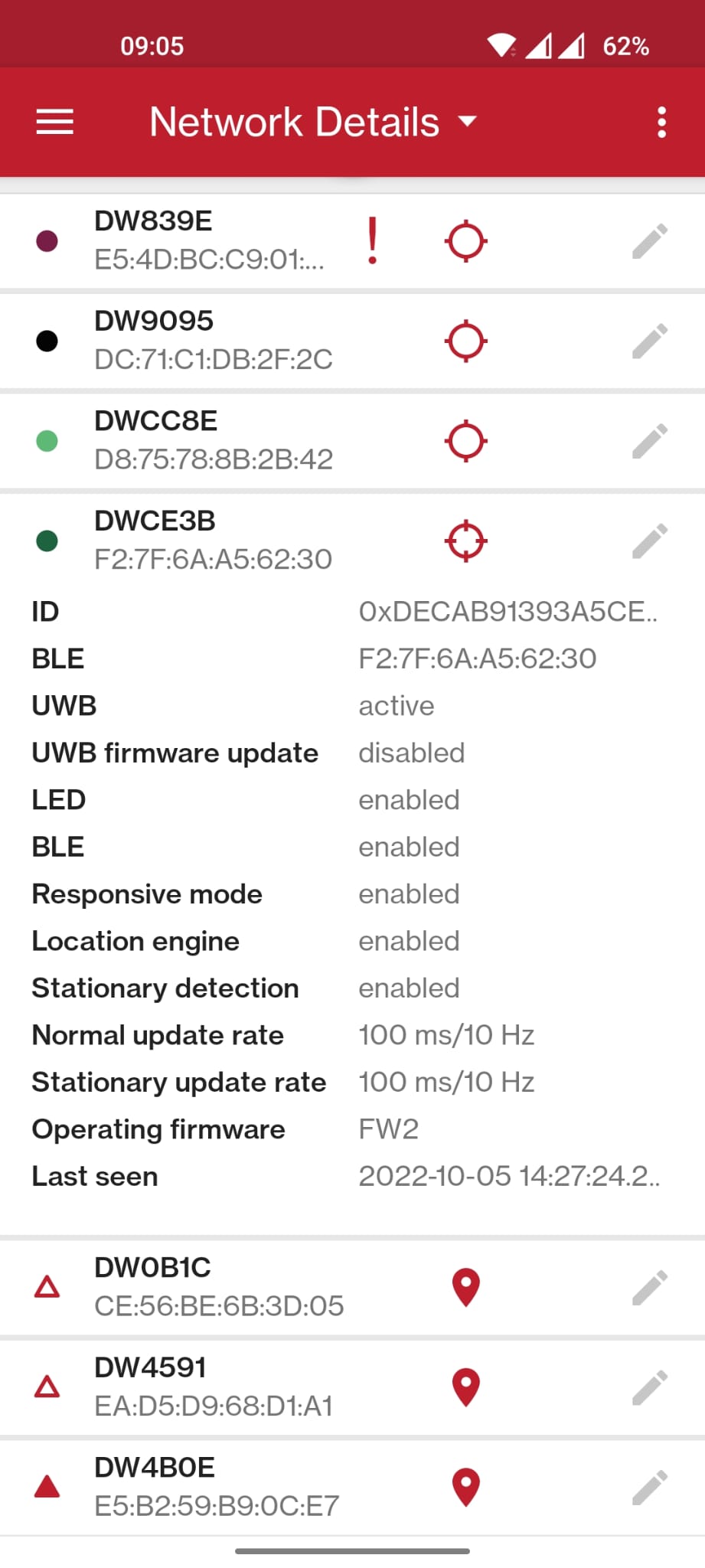Image resolution: width=705 pixels, height=1568 pixels.
Task: Open the hamburger navigation menu
Action: click(54, 122)
